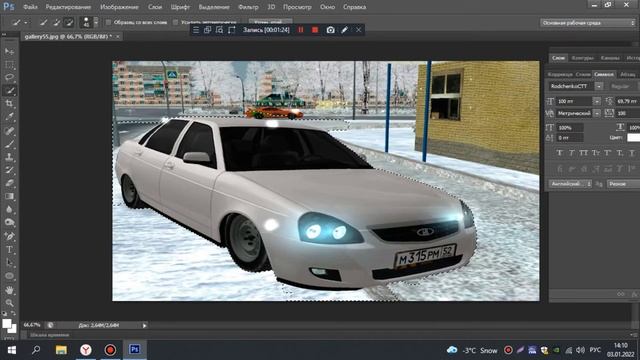Toggle All Caps text style
The height and width of the screenshot is (360, 640).
click(x=584, y=153)
